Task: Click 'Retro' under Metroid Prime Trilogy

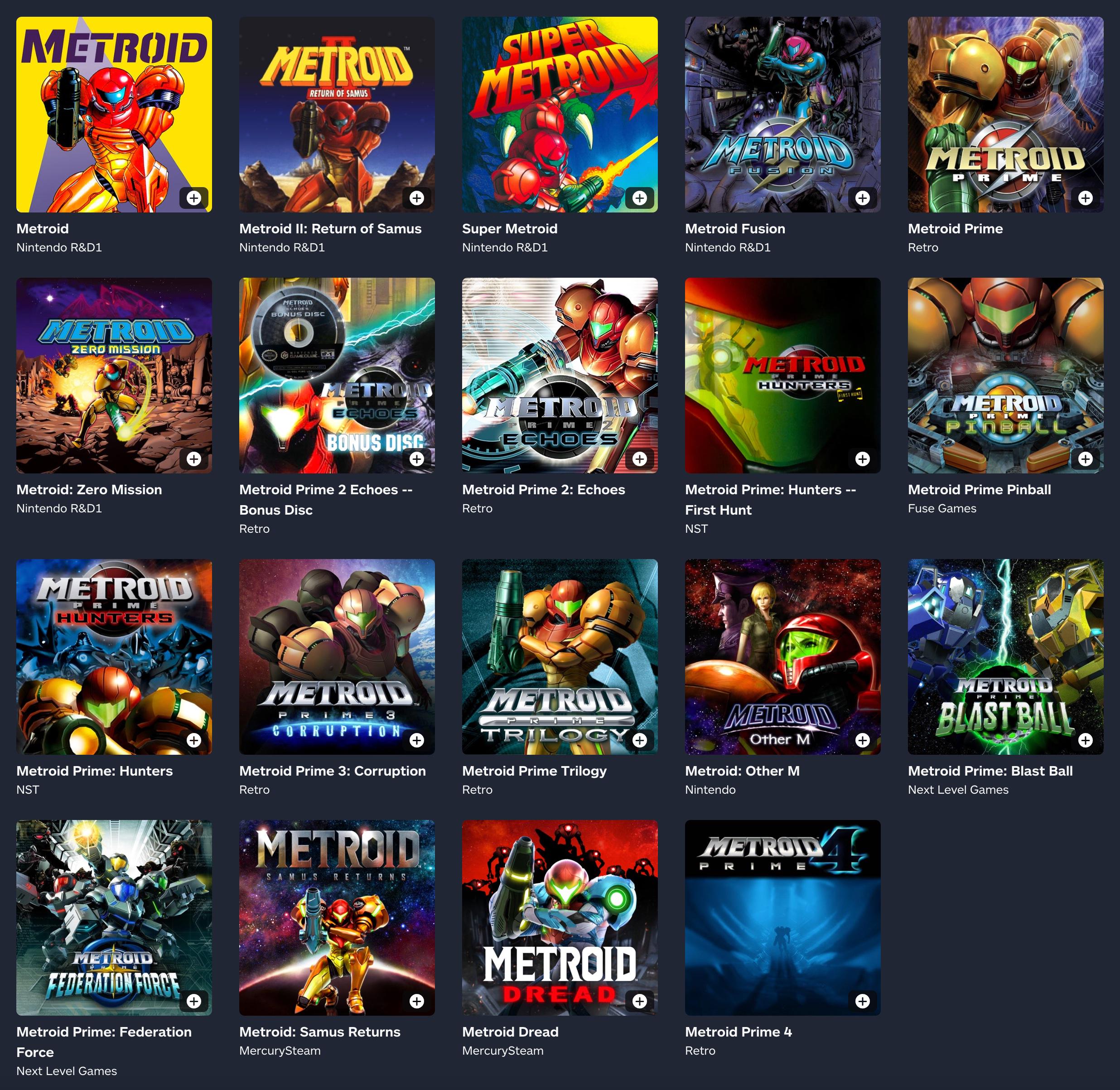Action: coord(477,790)
